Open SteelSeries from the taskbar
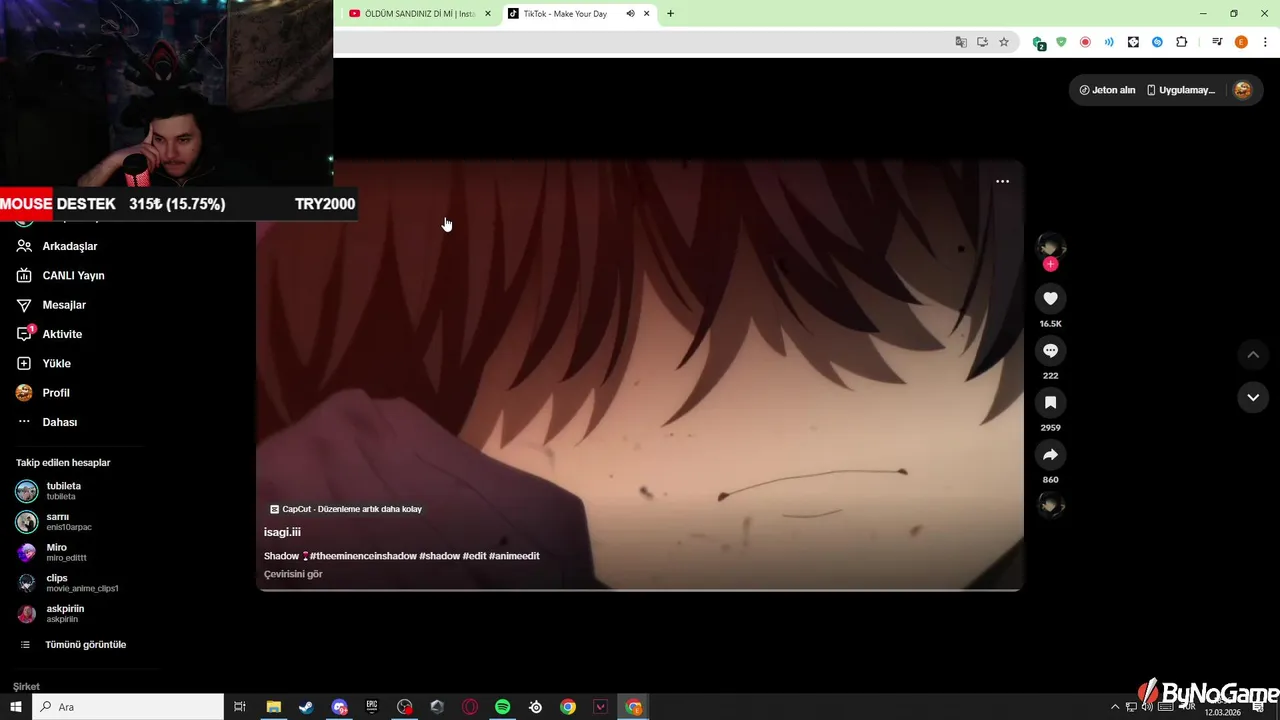This screenshot has height=720, width=1280. (536, 707)
